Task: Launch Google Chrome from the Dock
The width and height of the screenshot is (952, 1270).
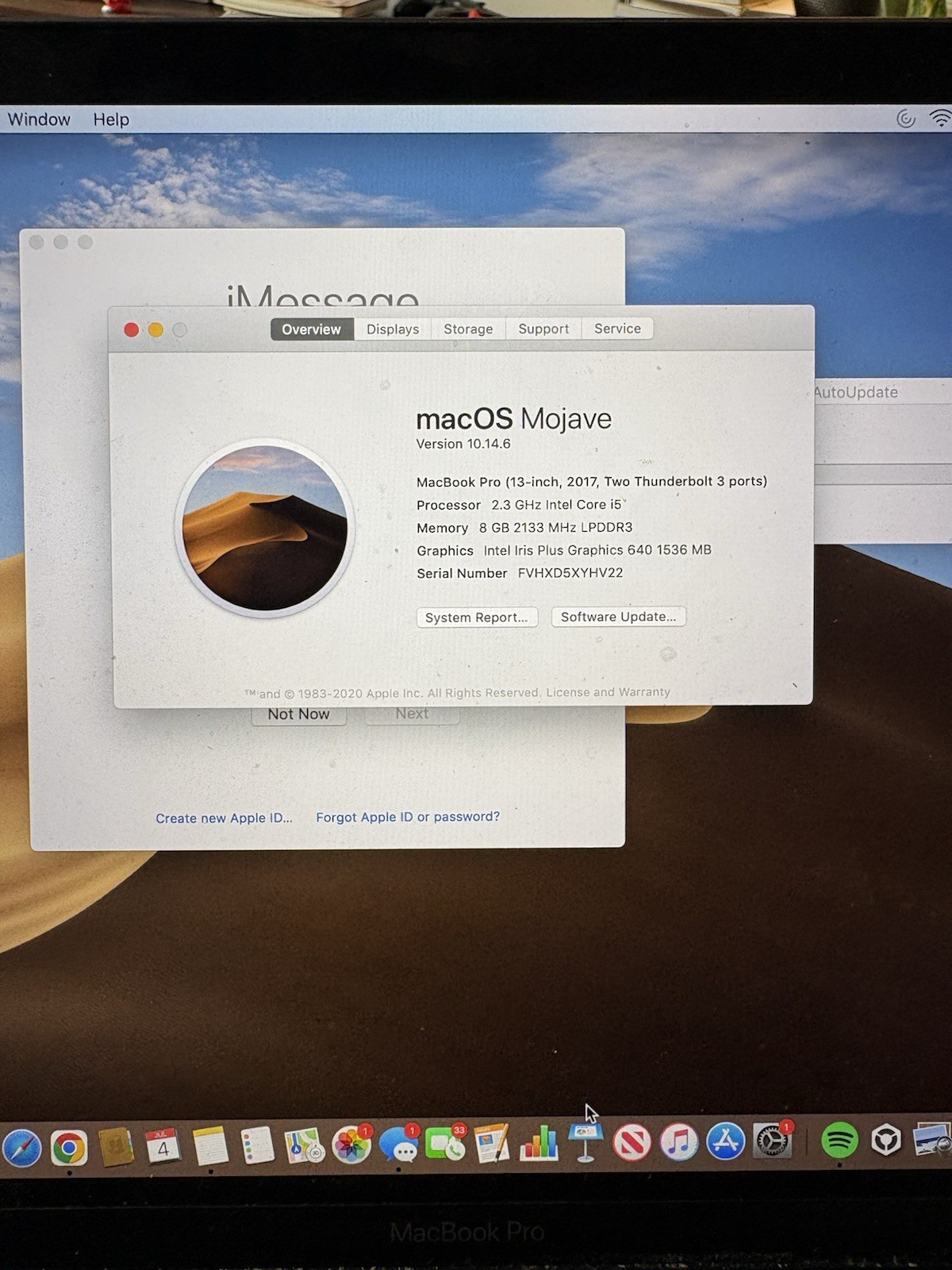Action: 69,1146
